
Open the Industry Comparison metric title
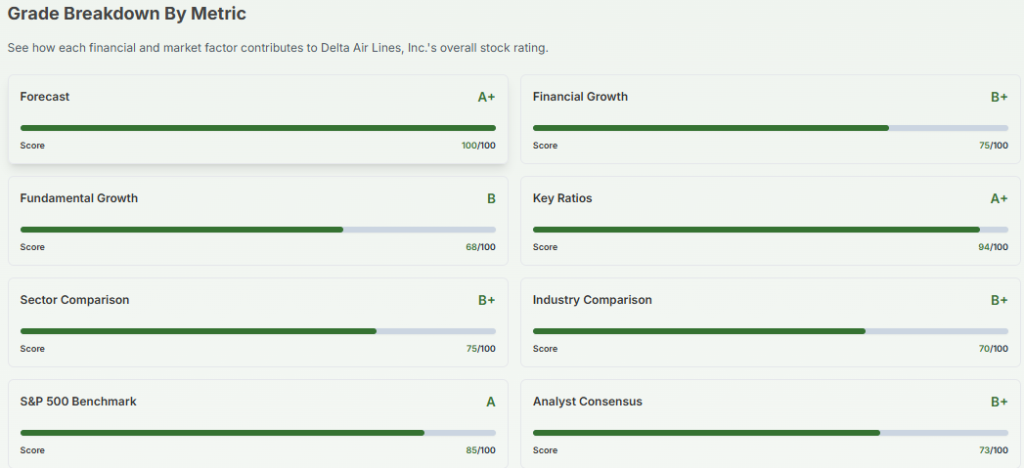(592, 300)
